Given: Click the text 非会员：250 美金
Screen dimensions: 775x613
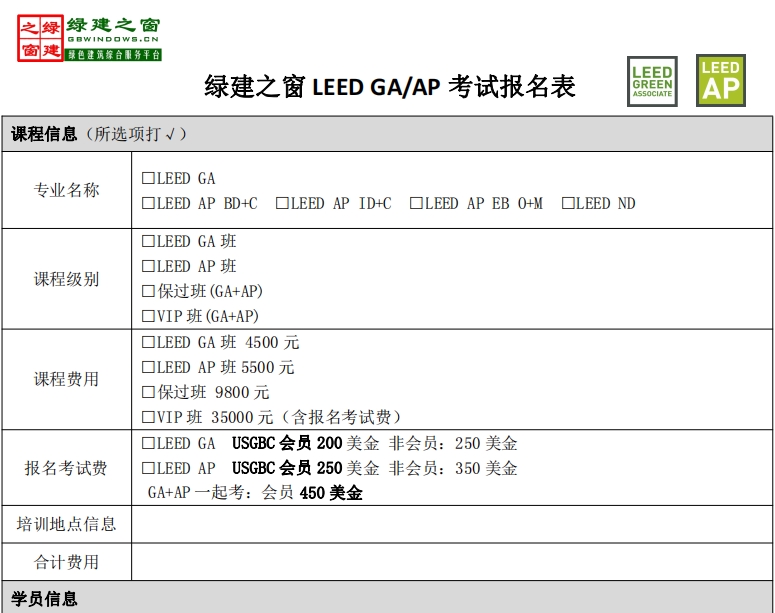Looking at the screenshot, I should click(x=453, y=443).
